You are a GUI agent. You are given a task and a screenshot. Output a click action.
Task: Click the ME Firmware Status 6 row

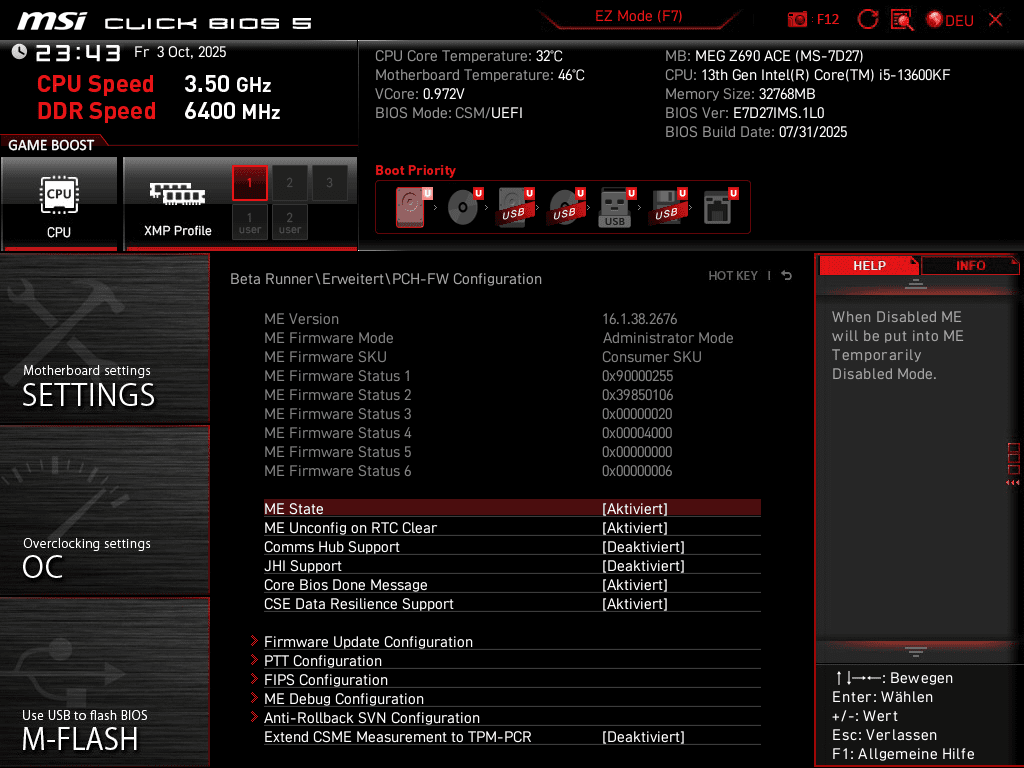tap(512, 470)
